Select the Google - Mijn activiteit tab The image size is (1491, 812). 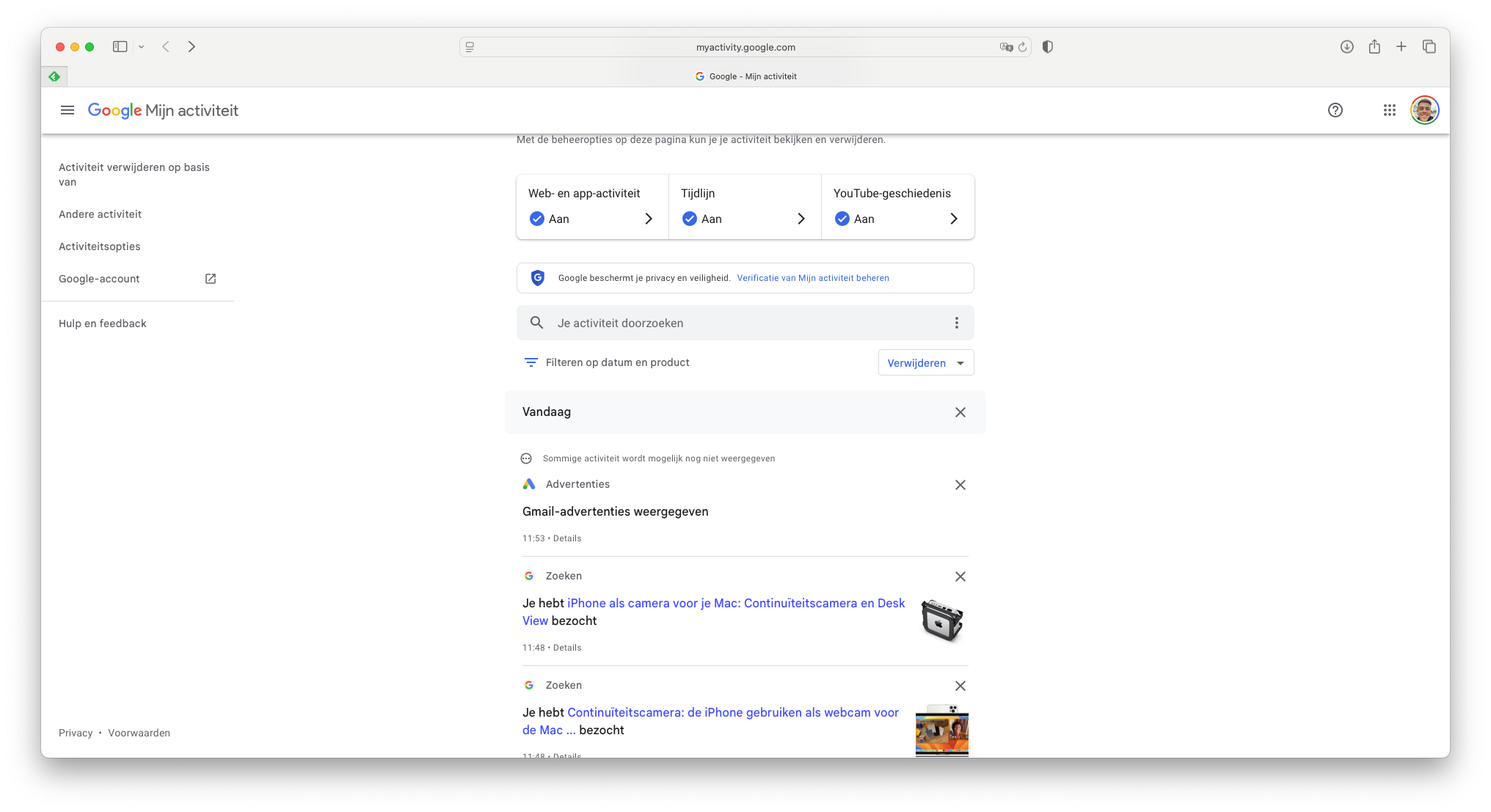point(745,76)
